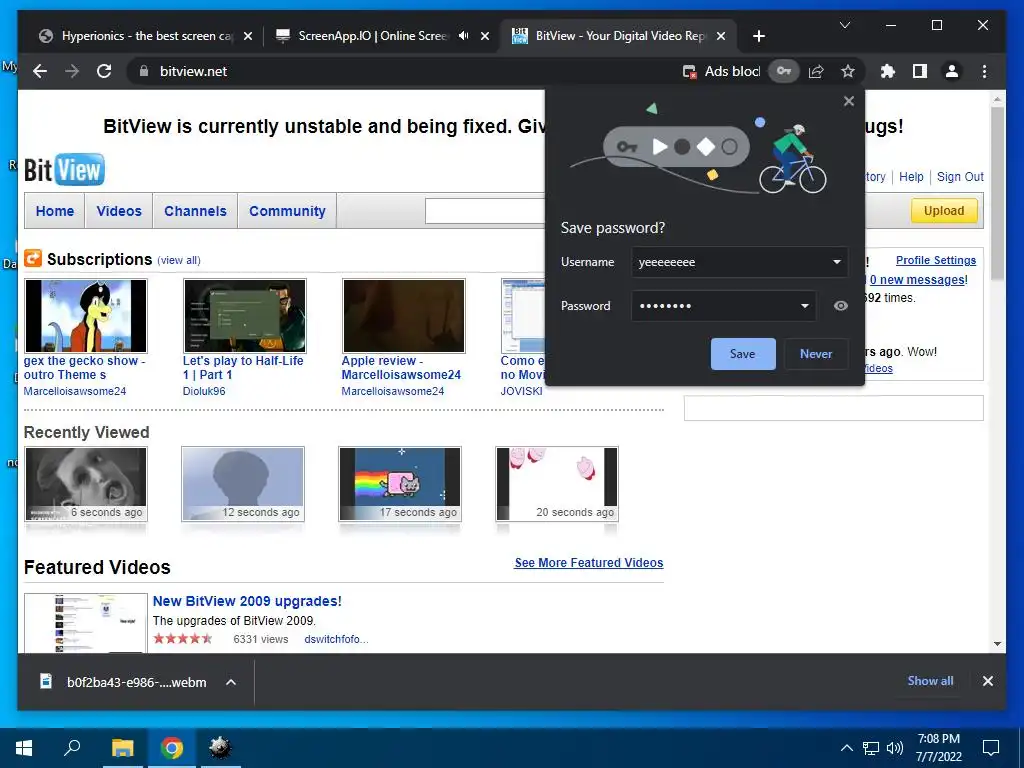Open Dioluk96 channel link
The width and height of the screenshot is (1024, 768).
204,391
